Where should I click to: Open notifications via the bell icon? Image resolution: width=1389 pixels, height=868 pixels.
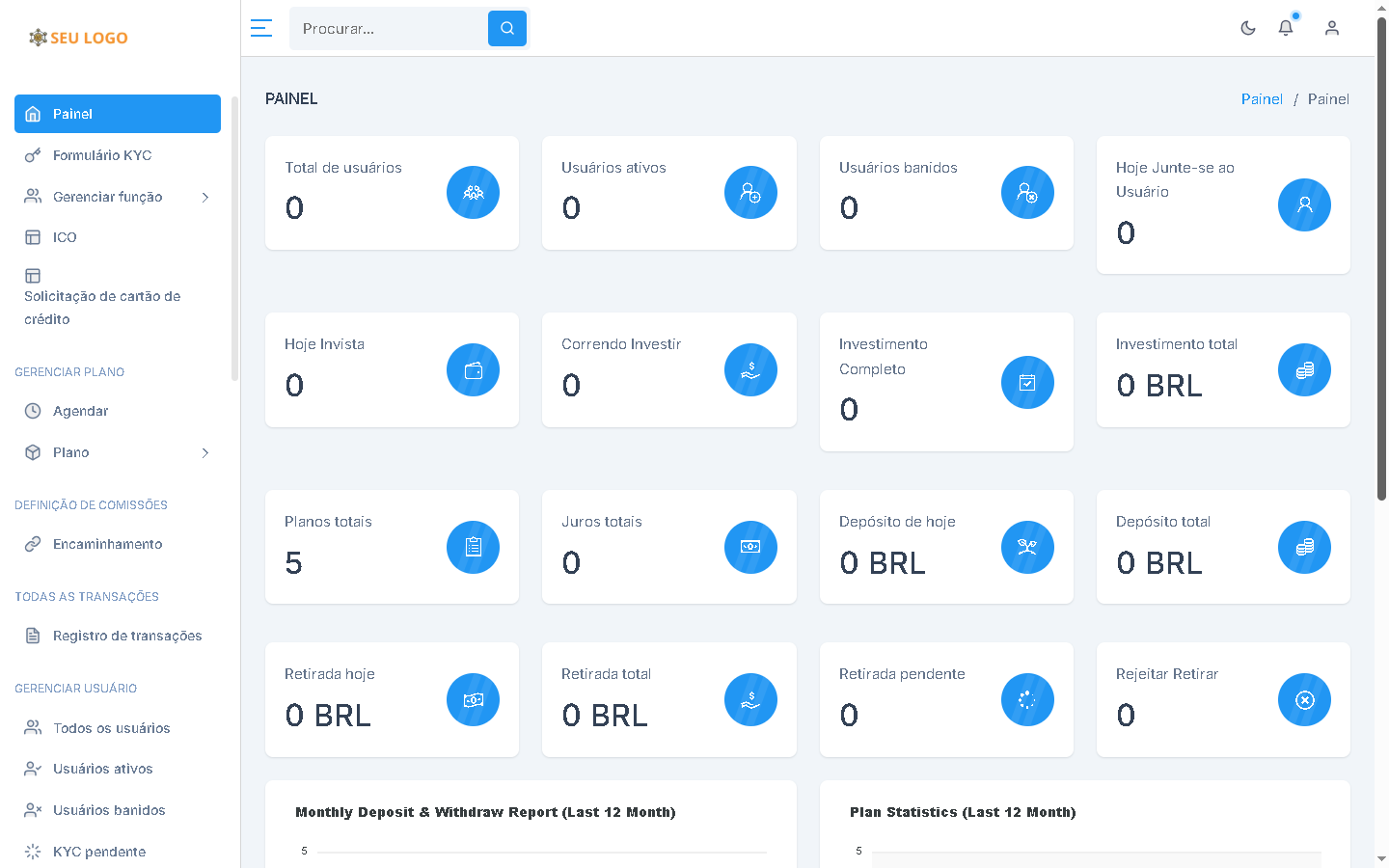tap(1286, 28)
